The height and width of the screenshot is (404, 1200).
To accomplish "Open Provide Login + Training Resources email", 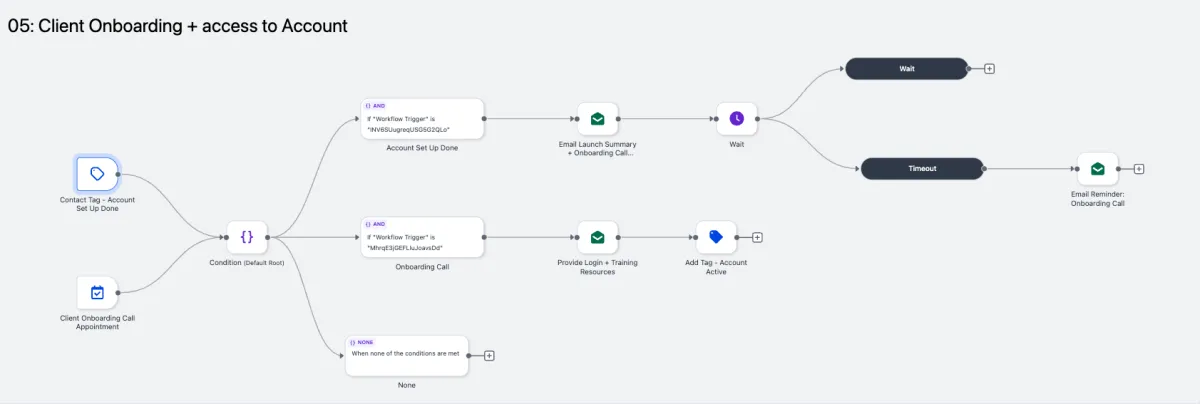I will [x=597, y=237].
